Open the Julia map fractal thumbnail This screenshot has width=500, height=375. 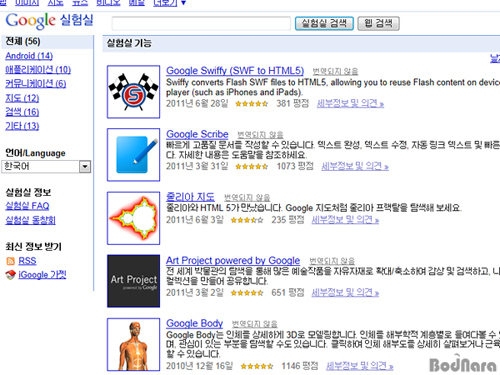[133, 218]
